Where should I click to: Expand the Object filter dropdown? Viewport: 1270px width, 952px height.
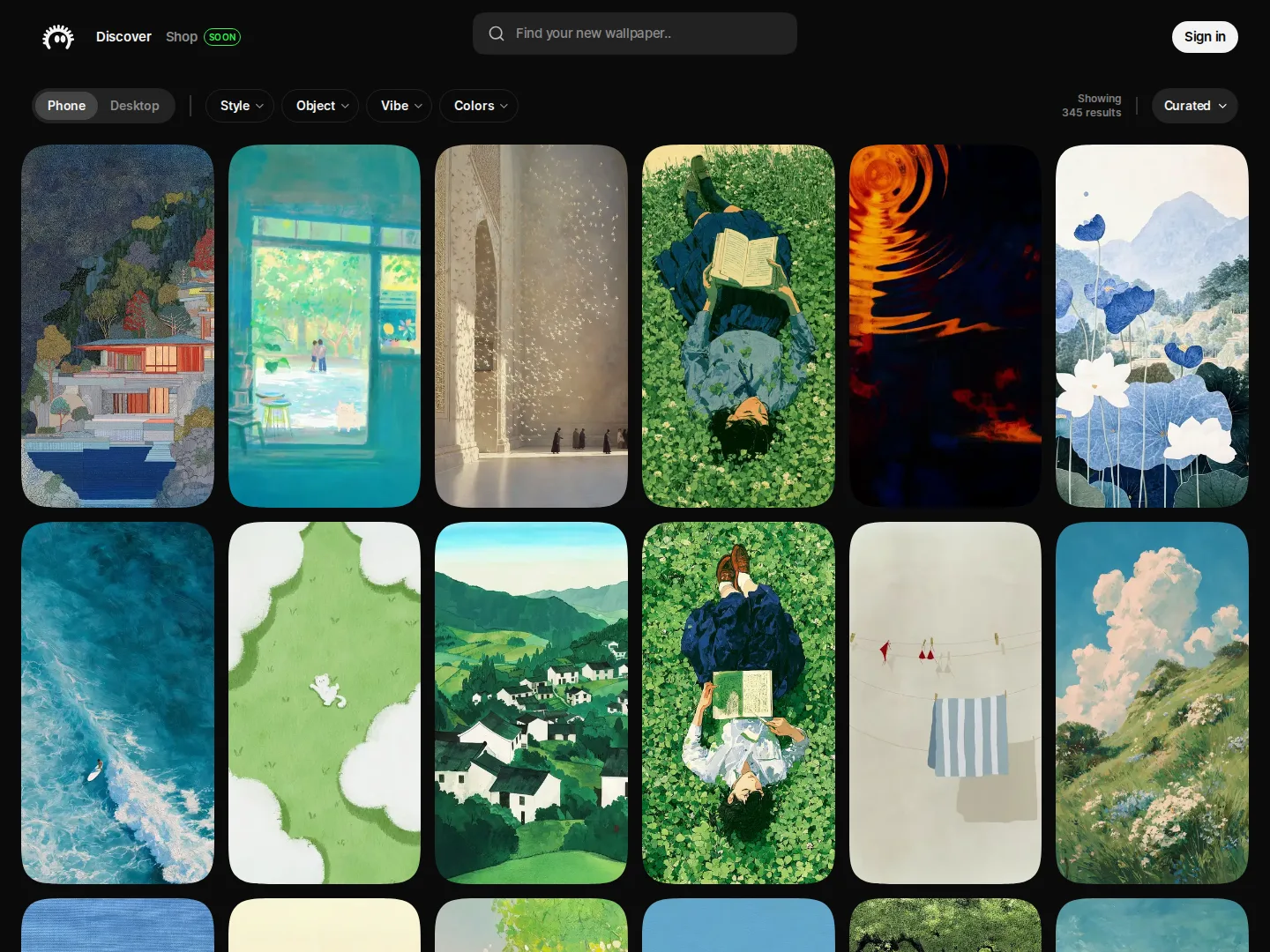click(x=320, y=106)
